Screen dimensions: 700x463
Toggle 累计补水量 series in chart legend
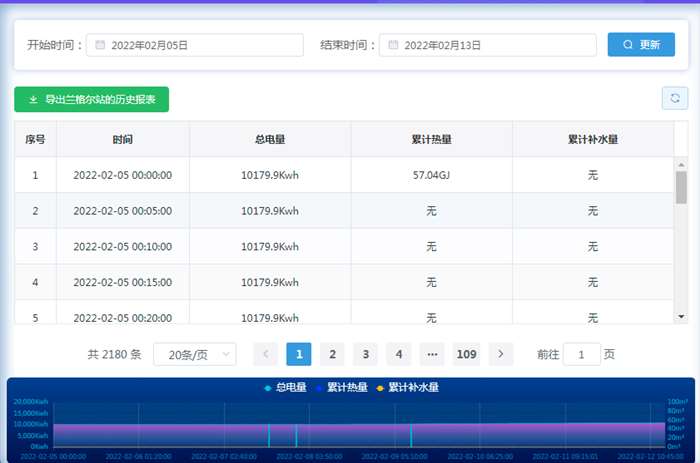[408, 387]
